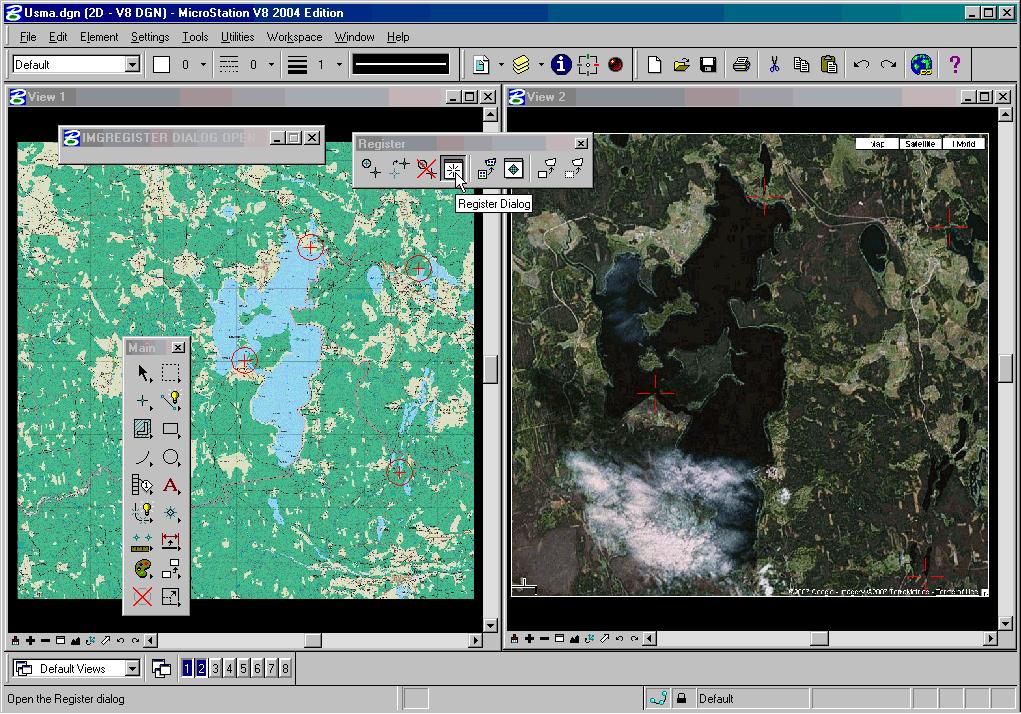
Task: Click the line style preview black bar
Action: [x=401, y=64]
